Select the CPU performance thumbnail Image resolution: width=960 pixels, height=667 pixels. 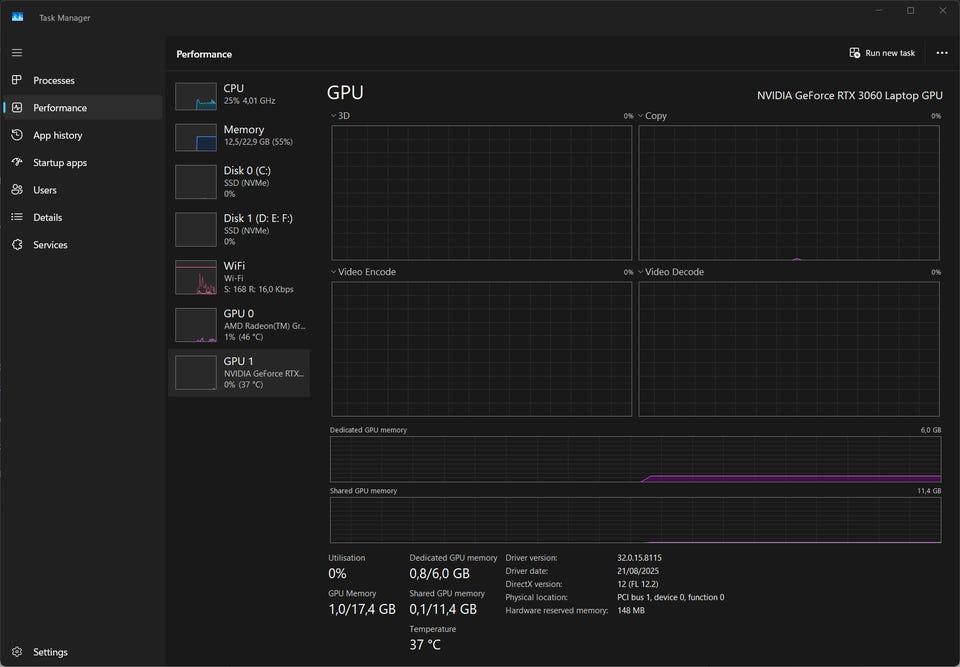click(196, 96)
